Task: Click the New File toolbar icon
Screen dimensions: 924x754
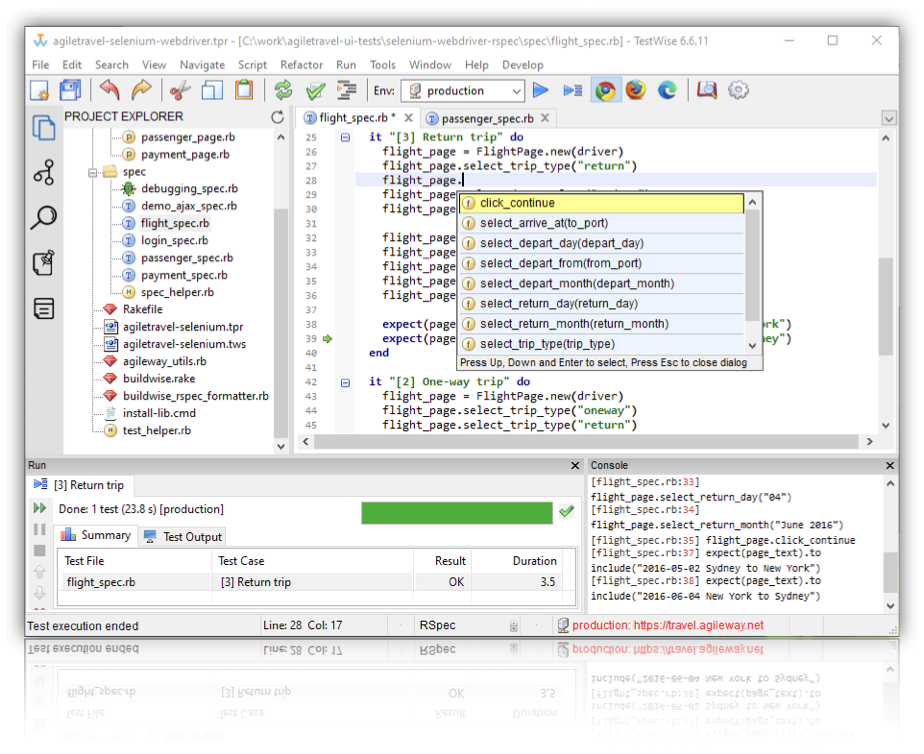Action: (x=39, y=91)
